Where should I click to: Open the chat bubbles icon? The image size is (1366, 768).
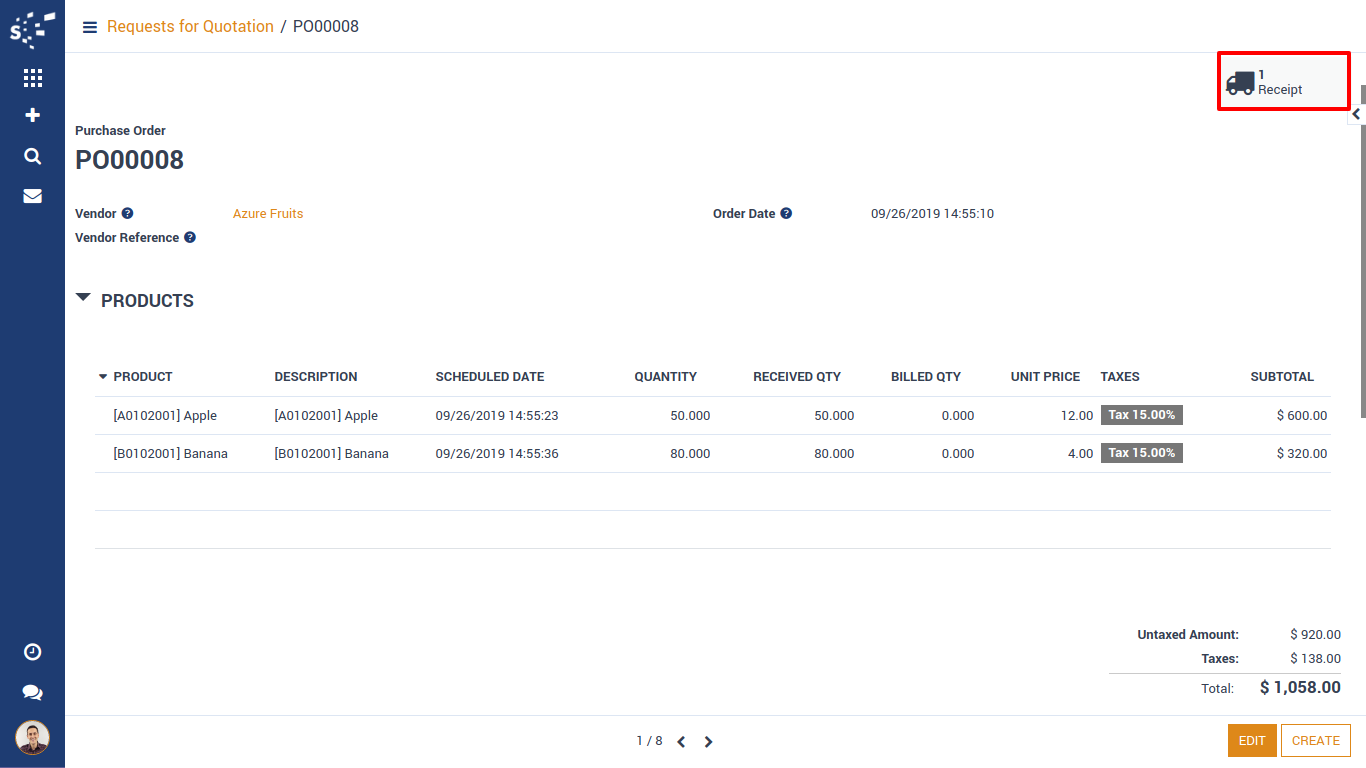pyautogui.click(x=32, y=693)
